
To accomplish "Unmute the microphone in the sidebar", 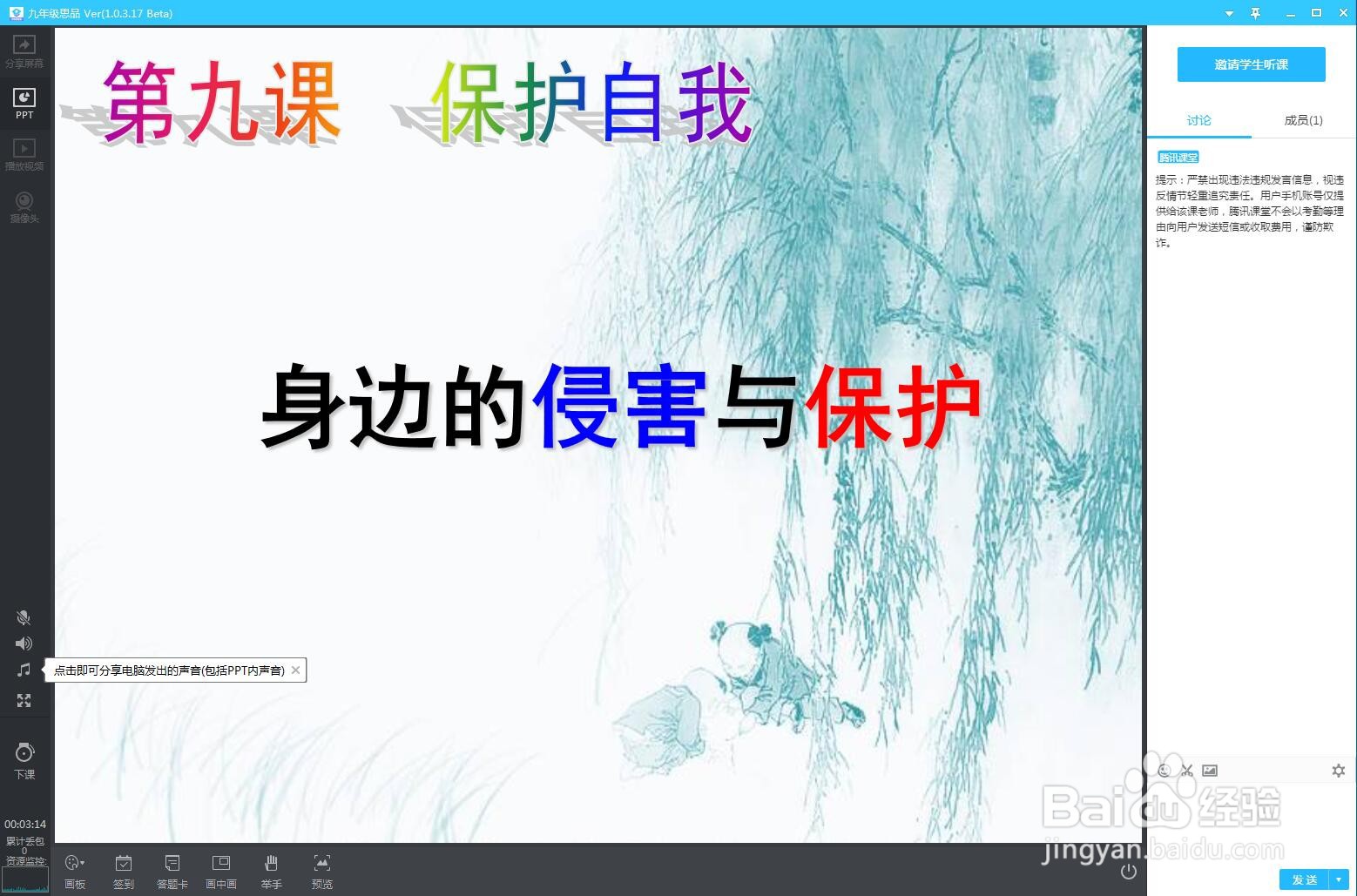I will 24,617.
